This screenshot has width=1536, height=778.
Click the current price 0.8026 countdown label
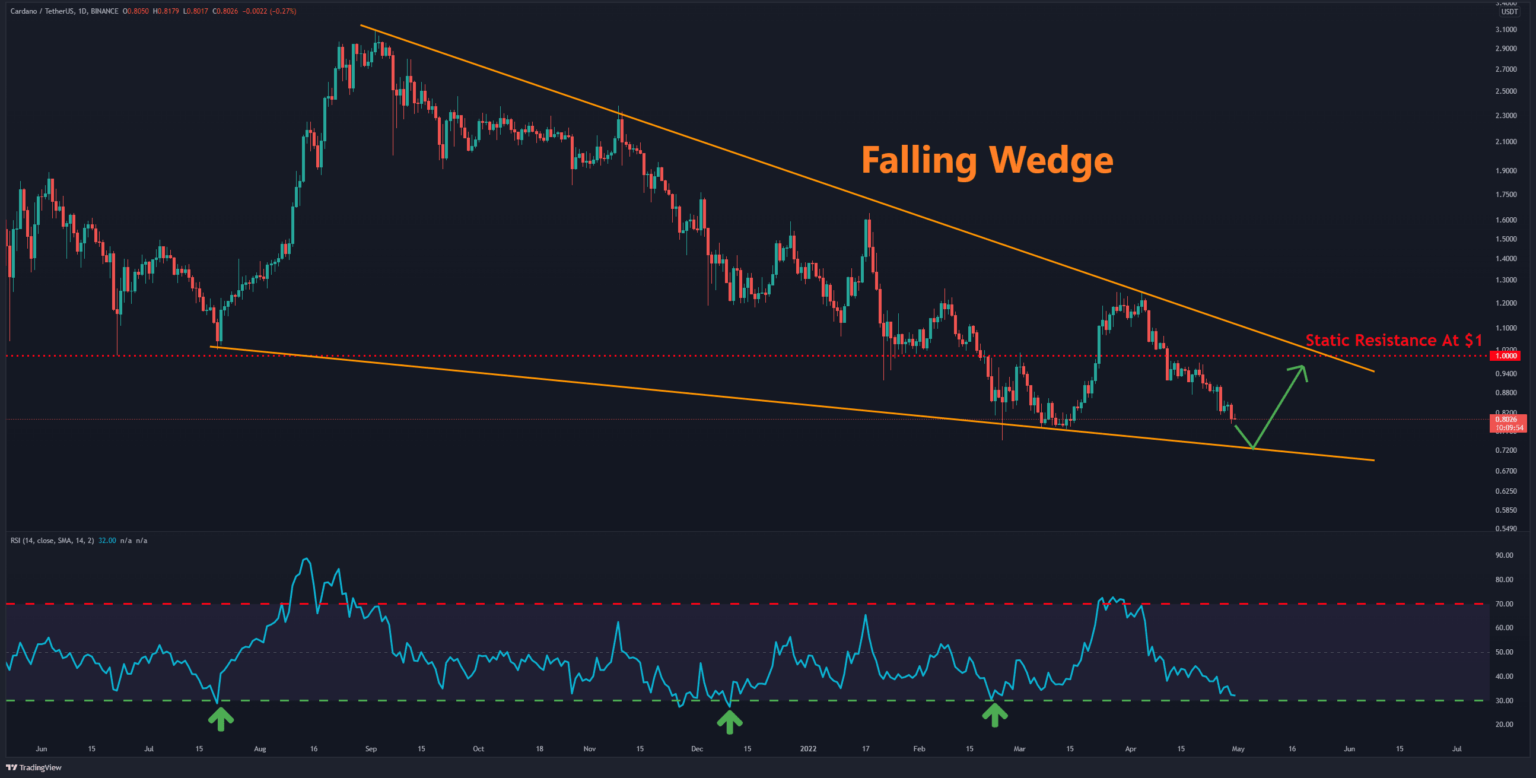pyautogui.click(x=1504, y=424)
